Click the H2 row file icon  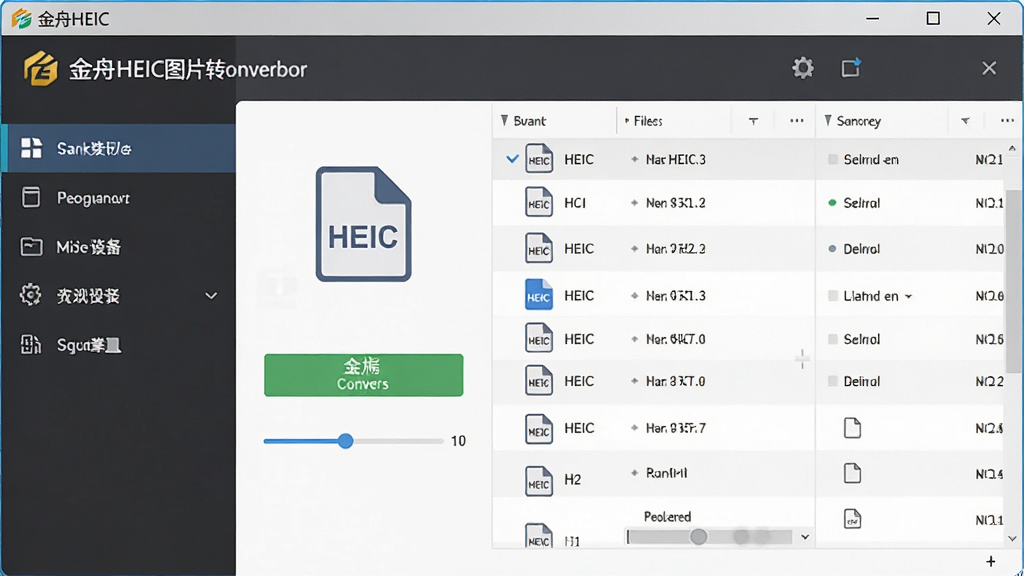539,481
